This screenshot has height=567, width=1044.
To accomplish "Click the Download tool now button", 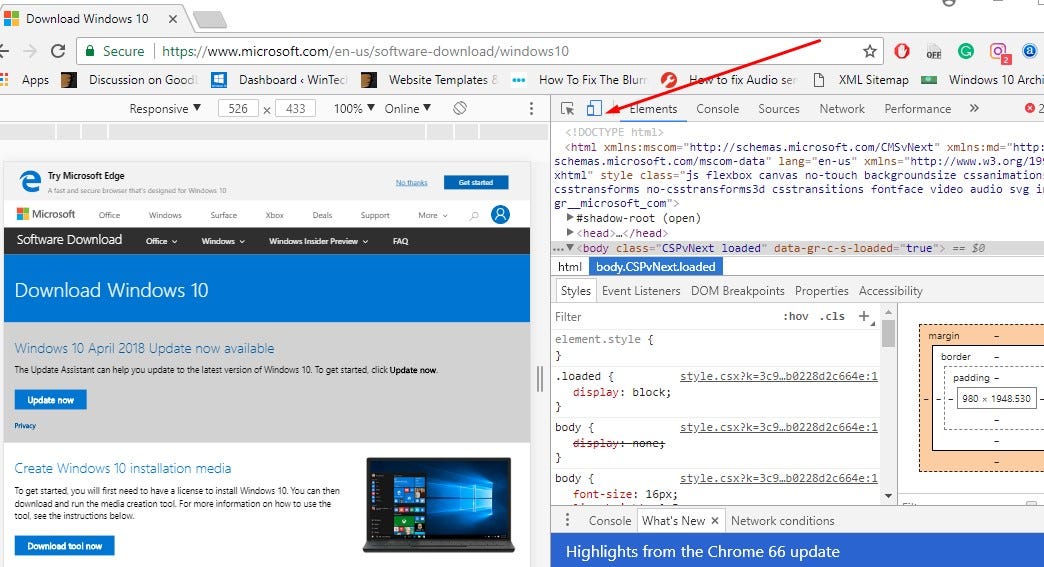I will 65,546.
